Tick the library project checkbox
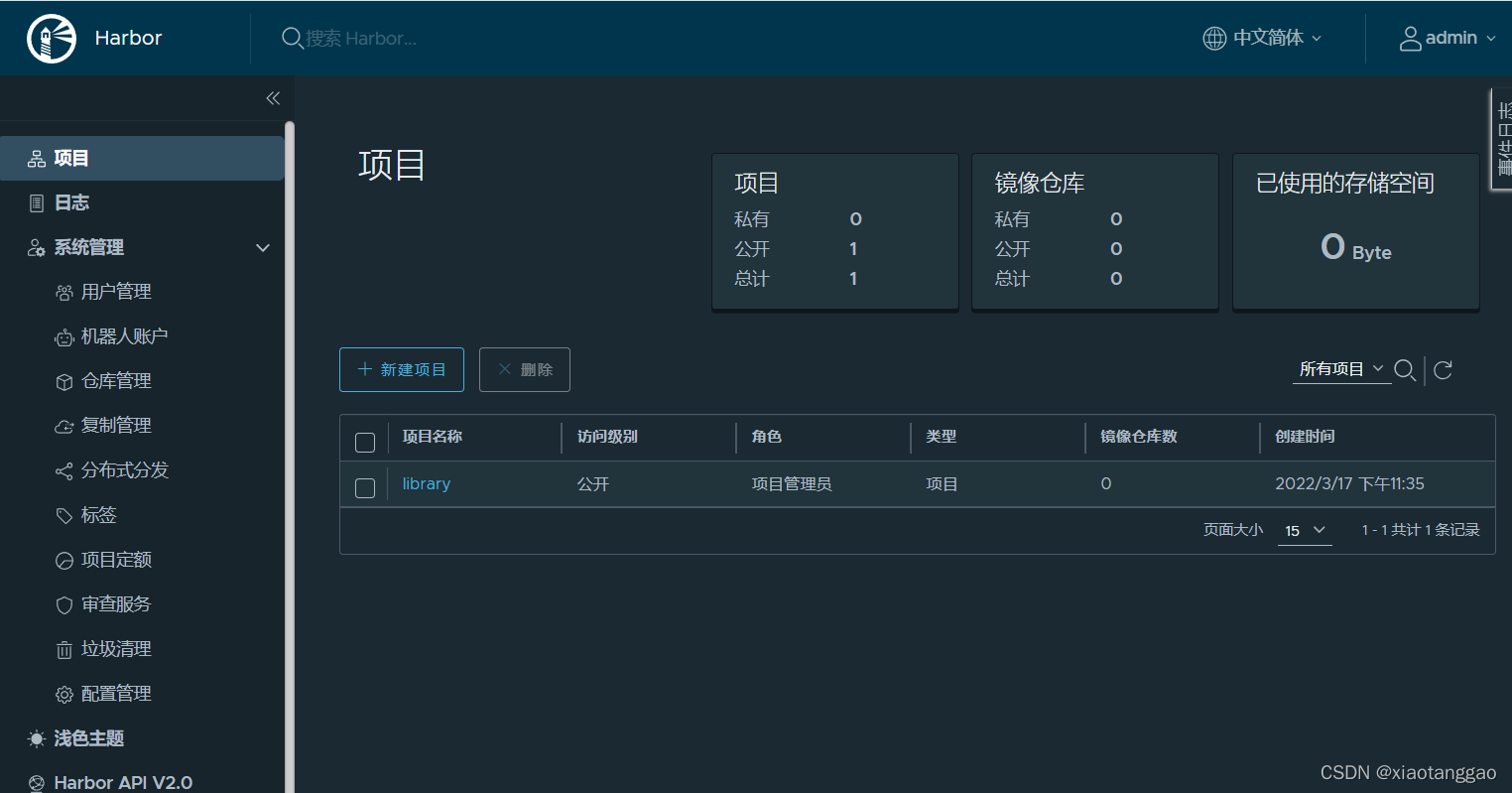 pos(365,487)
